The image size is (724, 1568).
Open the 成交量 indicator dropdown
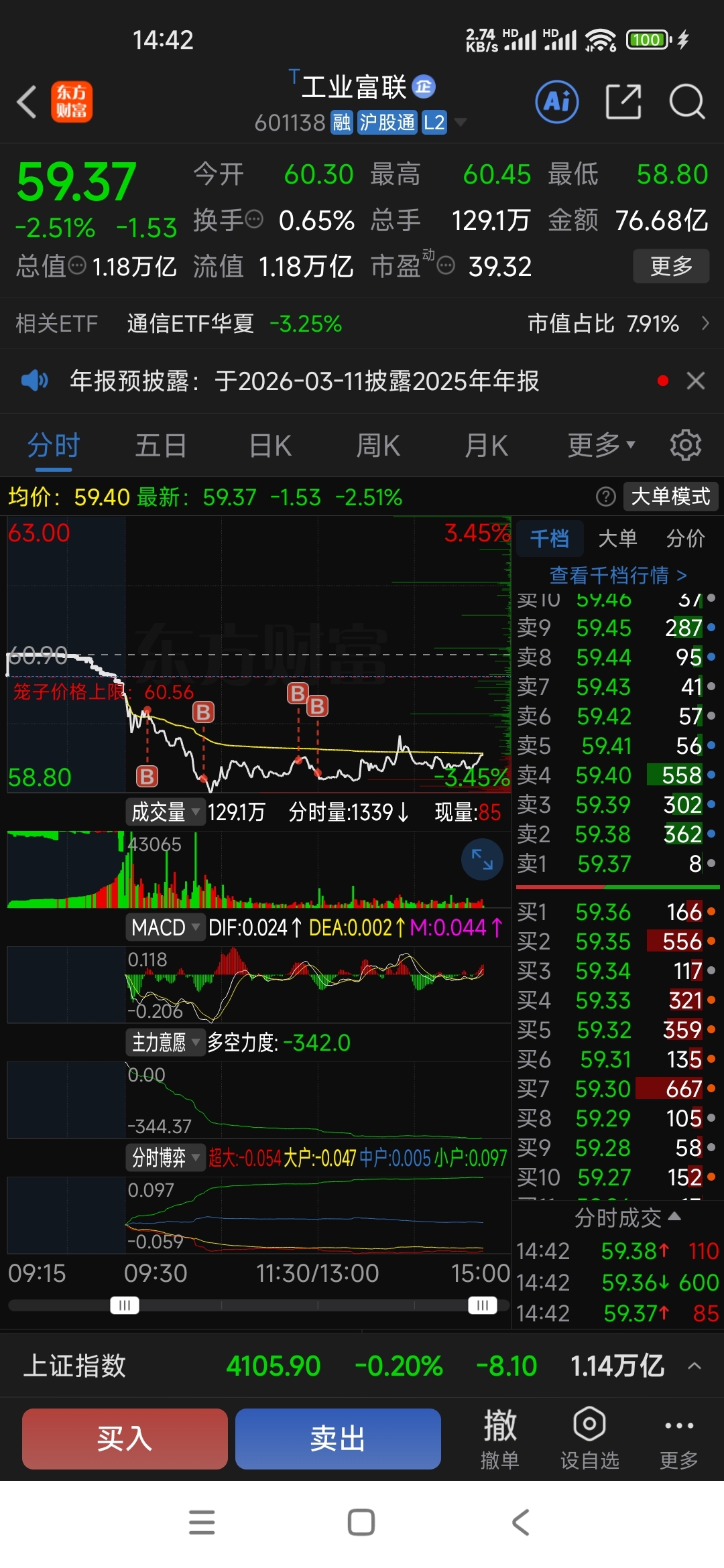pos(165,811)
